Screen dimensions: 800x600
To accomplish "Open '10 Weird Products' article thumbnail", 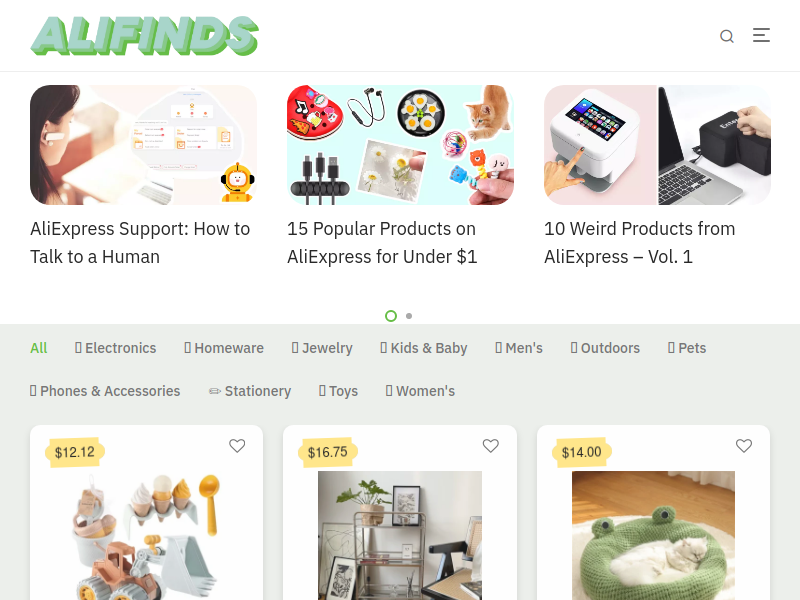I will [657, 145].
